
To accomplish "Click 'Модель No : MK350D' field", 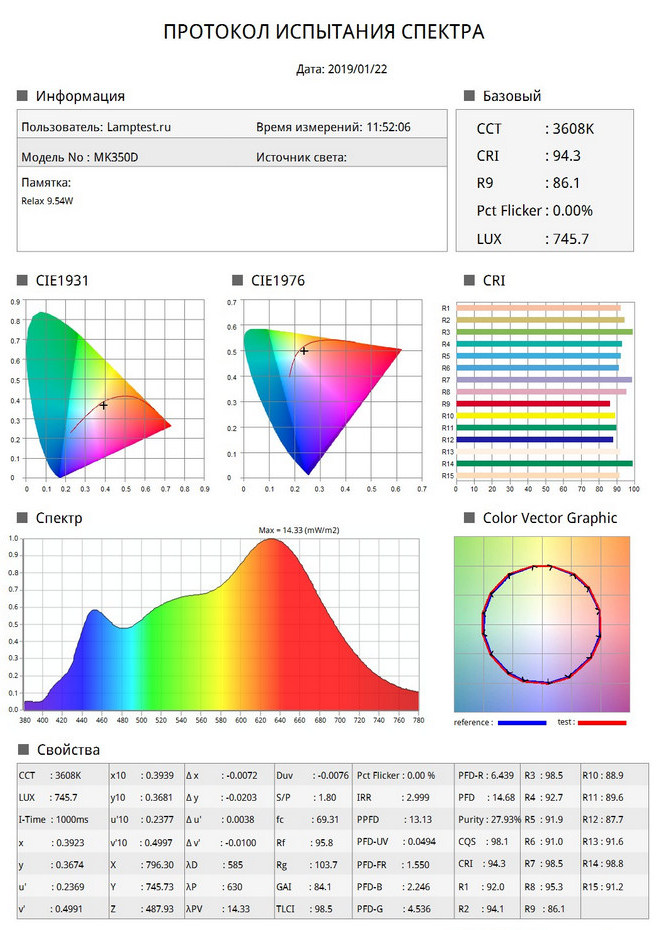I will pos(80,157).
